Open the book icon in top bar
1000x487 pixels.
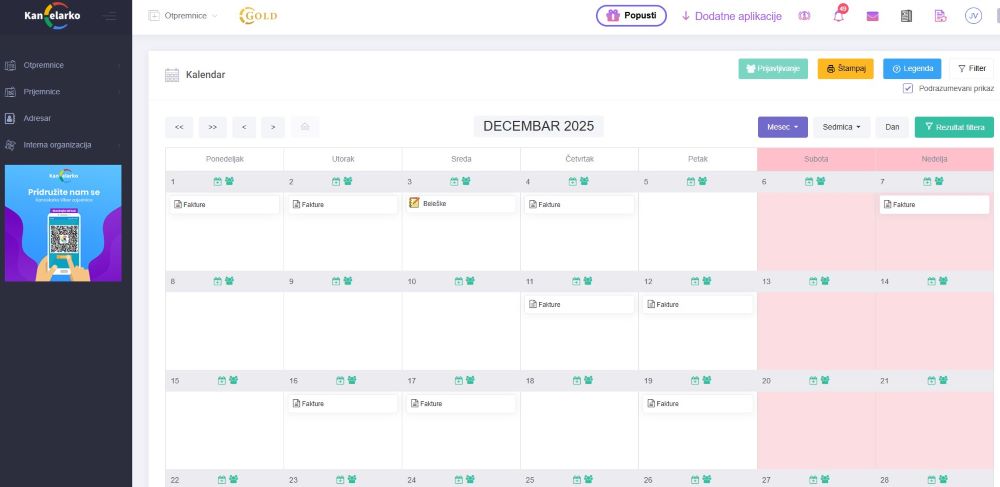[x=906, y=16]
